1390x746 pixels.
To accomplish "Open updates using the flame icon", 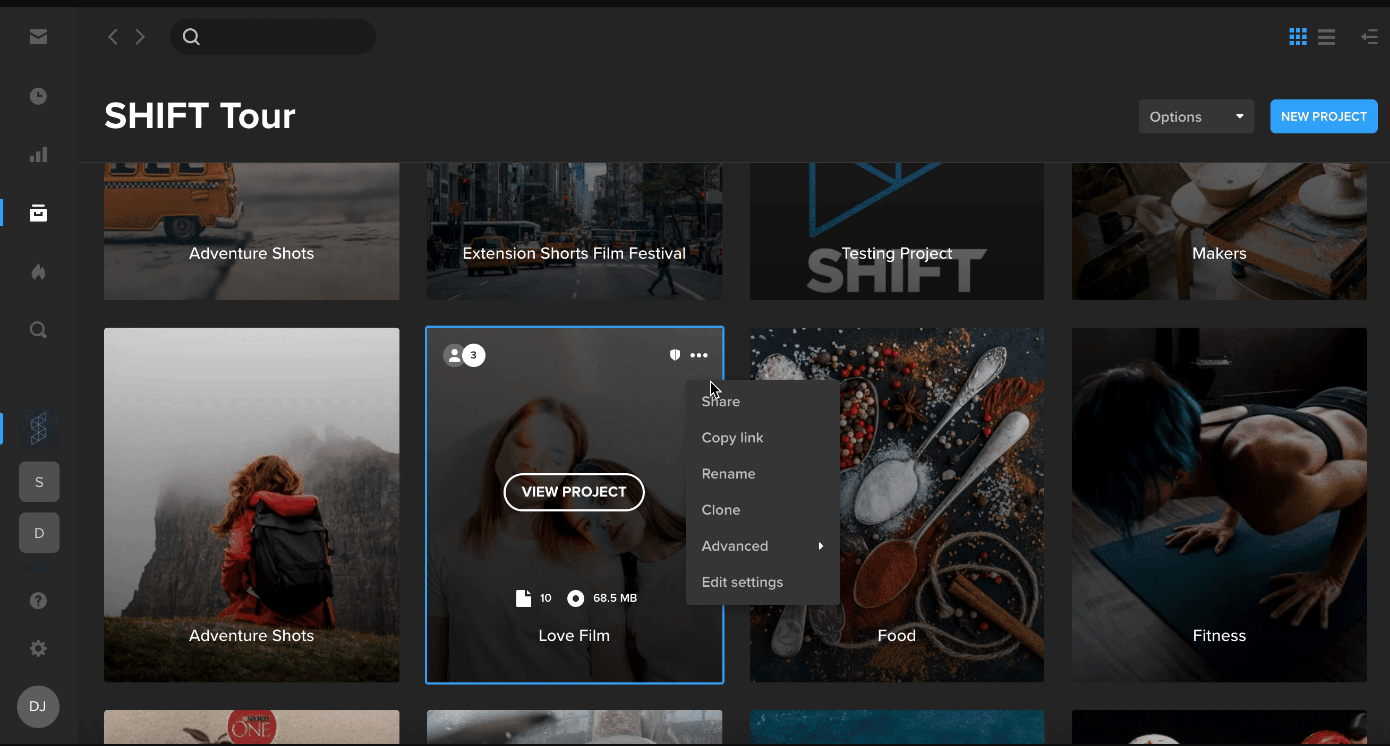I will pyautogui.click(x=38, y=271).
